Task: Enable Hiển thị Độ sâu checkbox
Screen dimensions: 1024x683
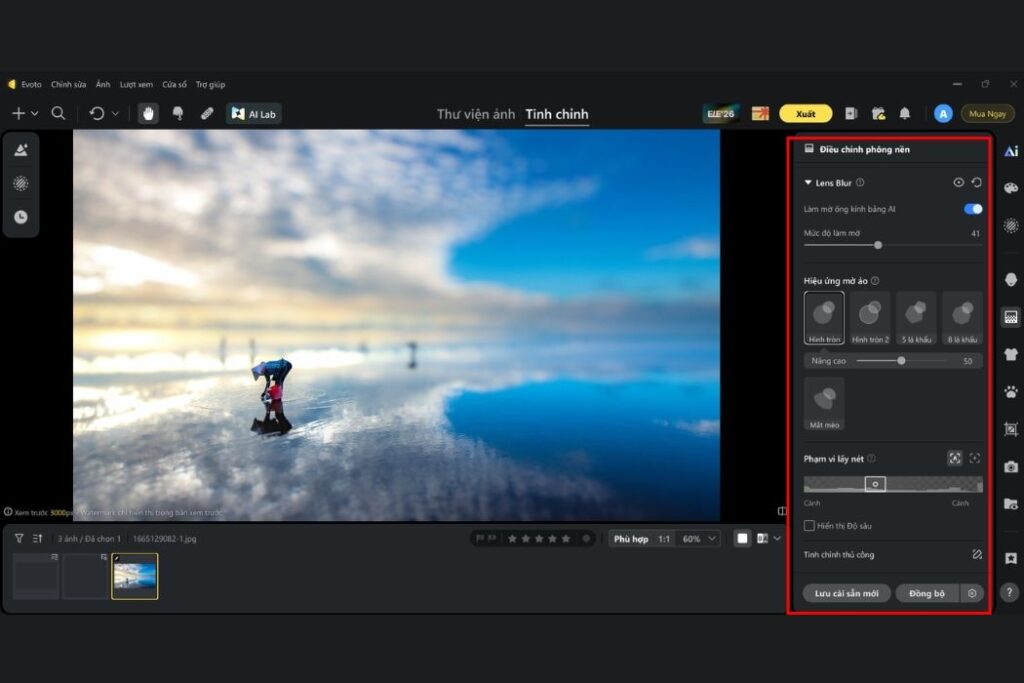Action: point(809,526)
